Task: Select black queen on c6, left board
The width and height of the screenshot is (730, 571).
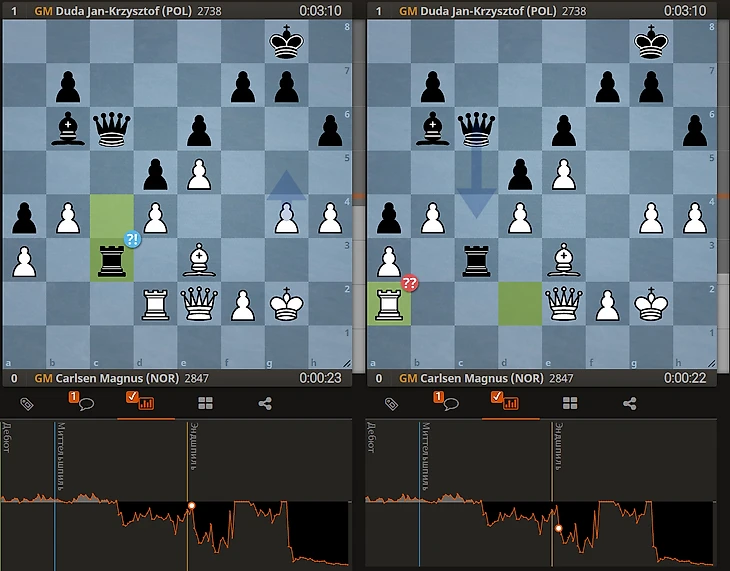Action: (112, 129)
